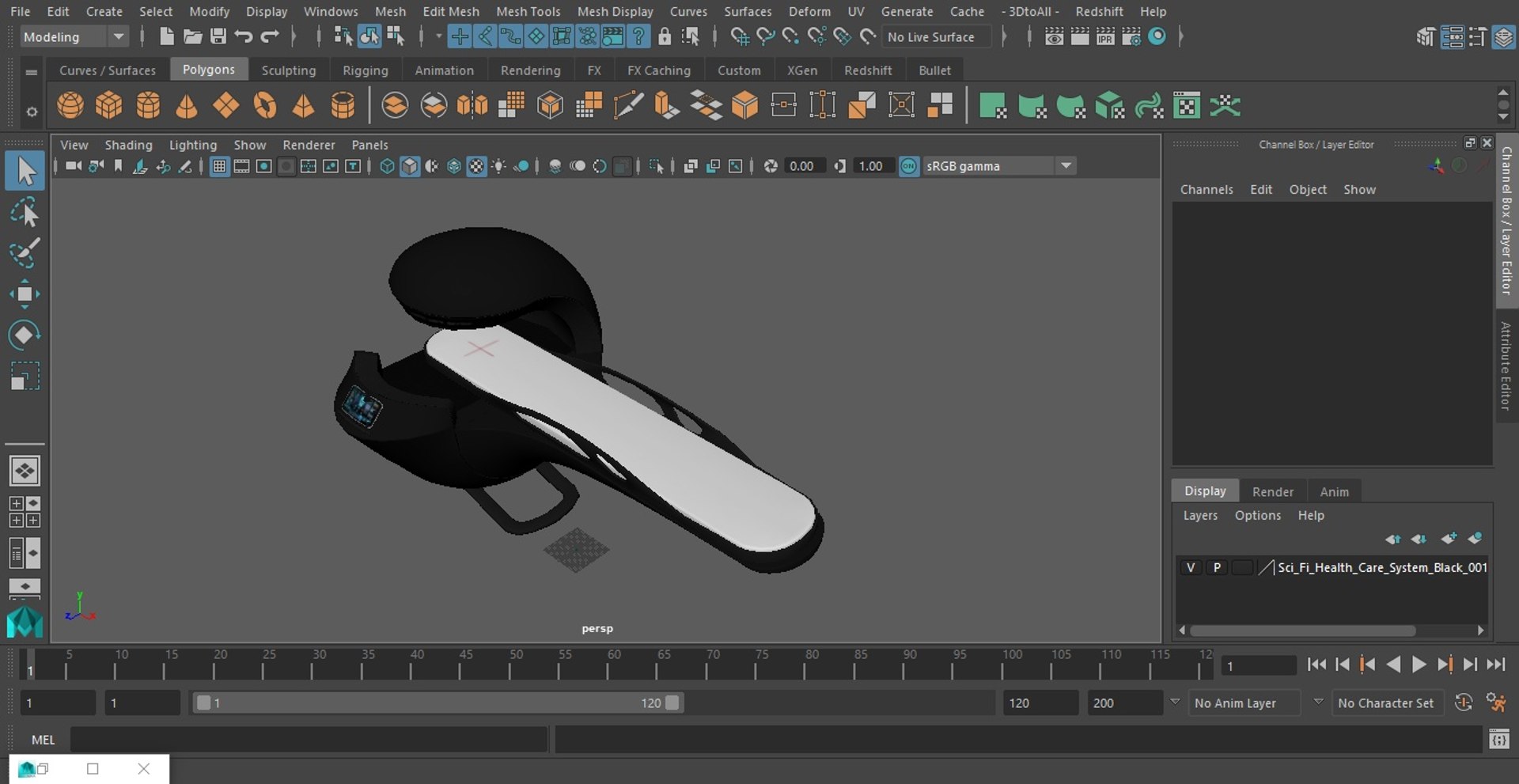Image resolution: width=1519 pixels, height=784 pixels.
Task: Play the animation forwards
Action: click(1419, 665)
